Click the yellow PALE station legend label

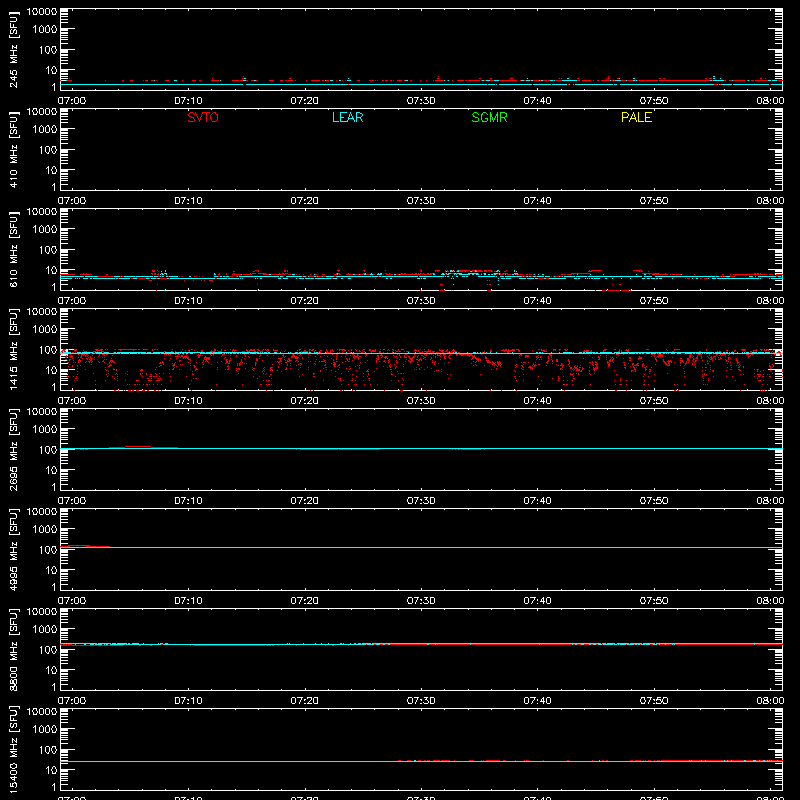636,117
